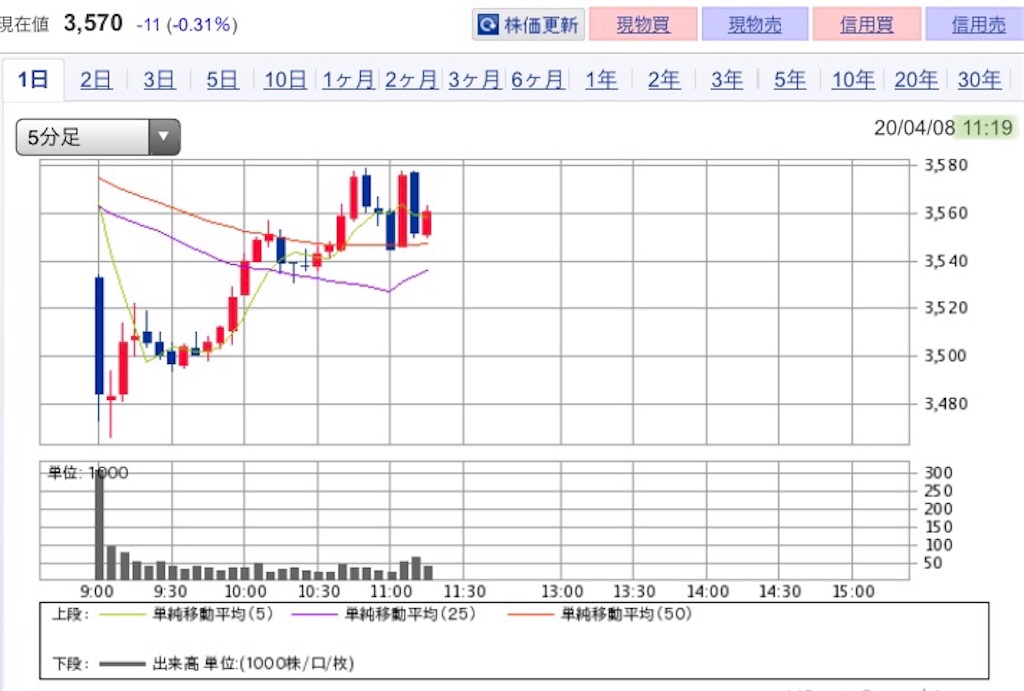The height and width of the screenshot is (691, 1024).
Task: Switch to the 5年 period tab
Action: click(x=790, y=80)
